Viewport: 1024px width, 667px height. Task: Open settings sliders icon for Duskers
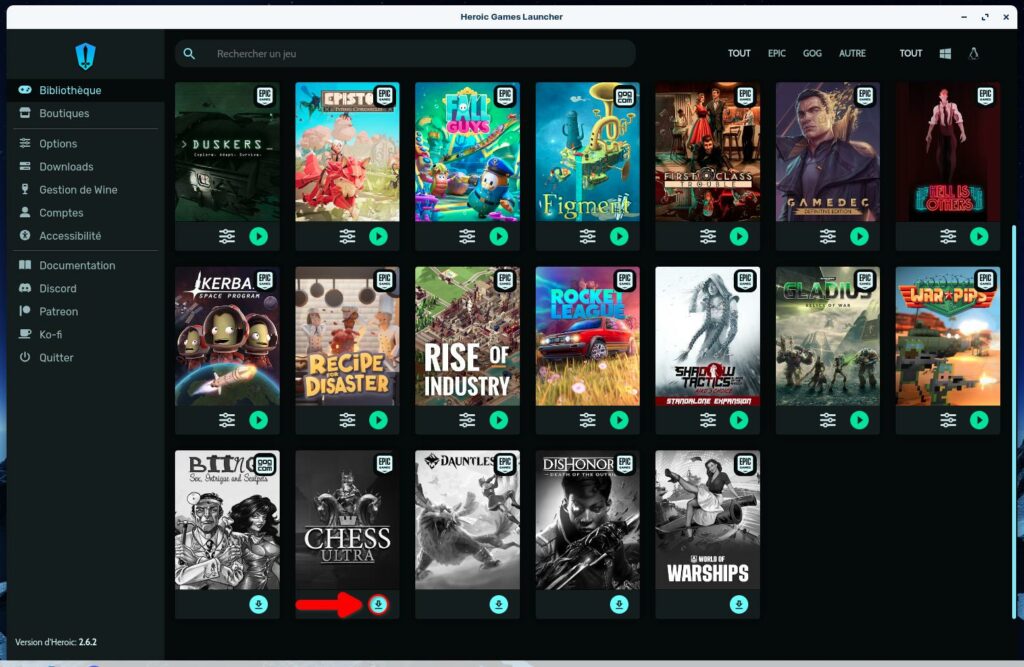[227, 236]
